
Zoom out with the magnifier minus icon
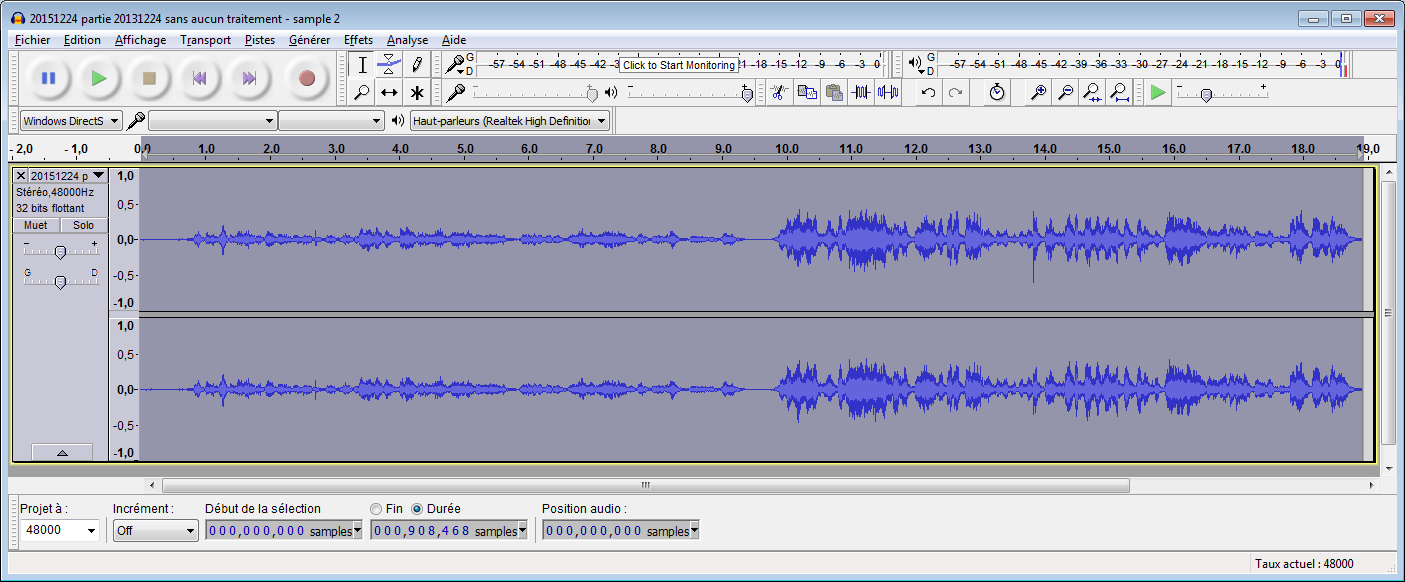(1066, 92)
